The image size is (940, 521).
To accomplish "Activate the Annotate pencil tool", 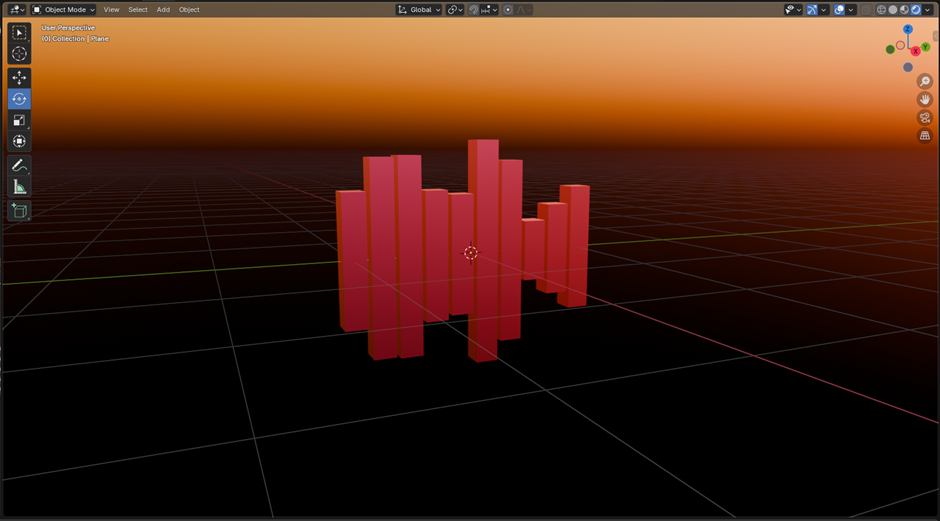I will pos(19,165).
